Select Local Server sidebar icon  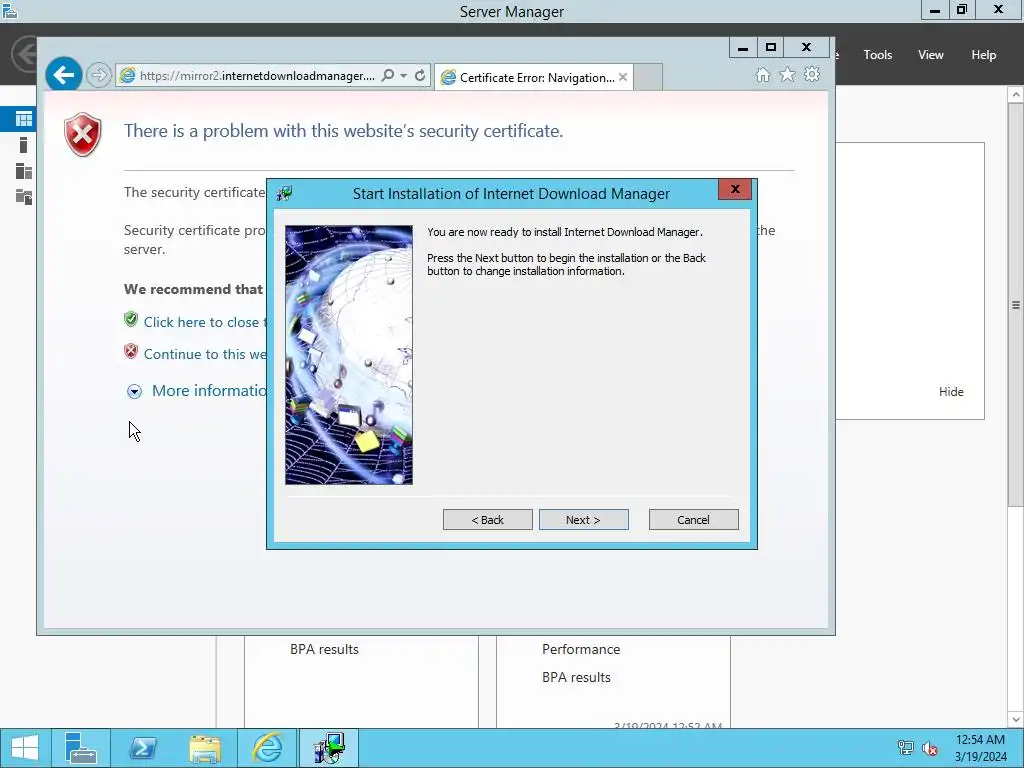pos(24,145)
